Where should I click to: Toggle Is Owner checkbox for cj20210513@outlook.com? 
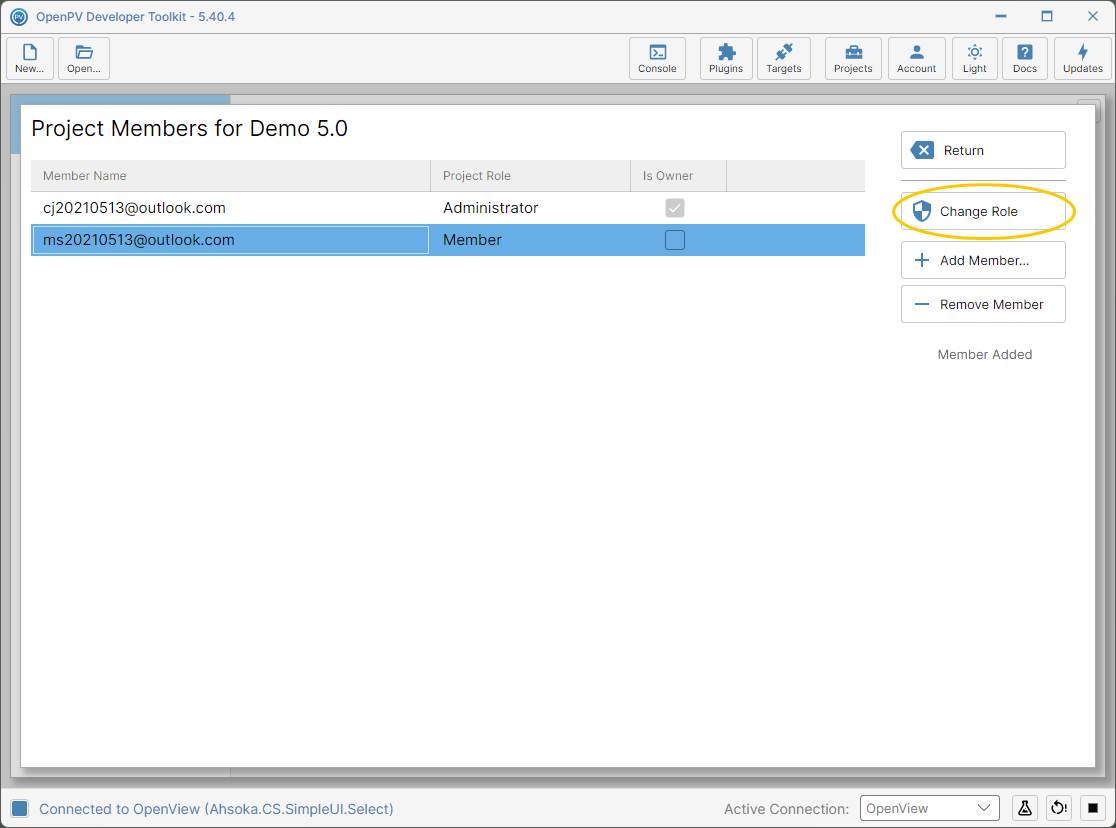(x=675, y=208)
